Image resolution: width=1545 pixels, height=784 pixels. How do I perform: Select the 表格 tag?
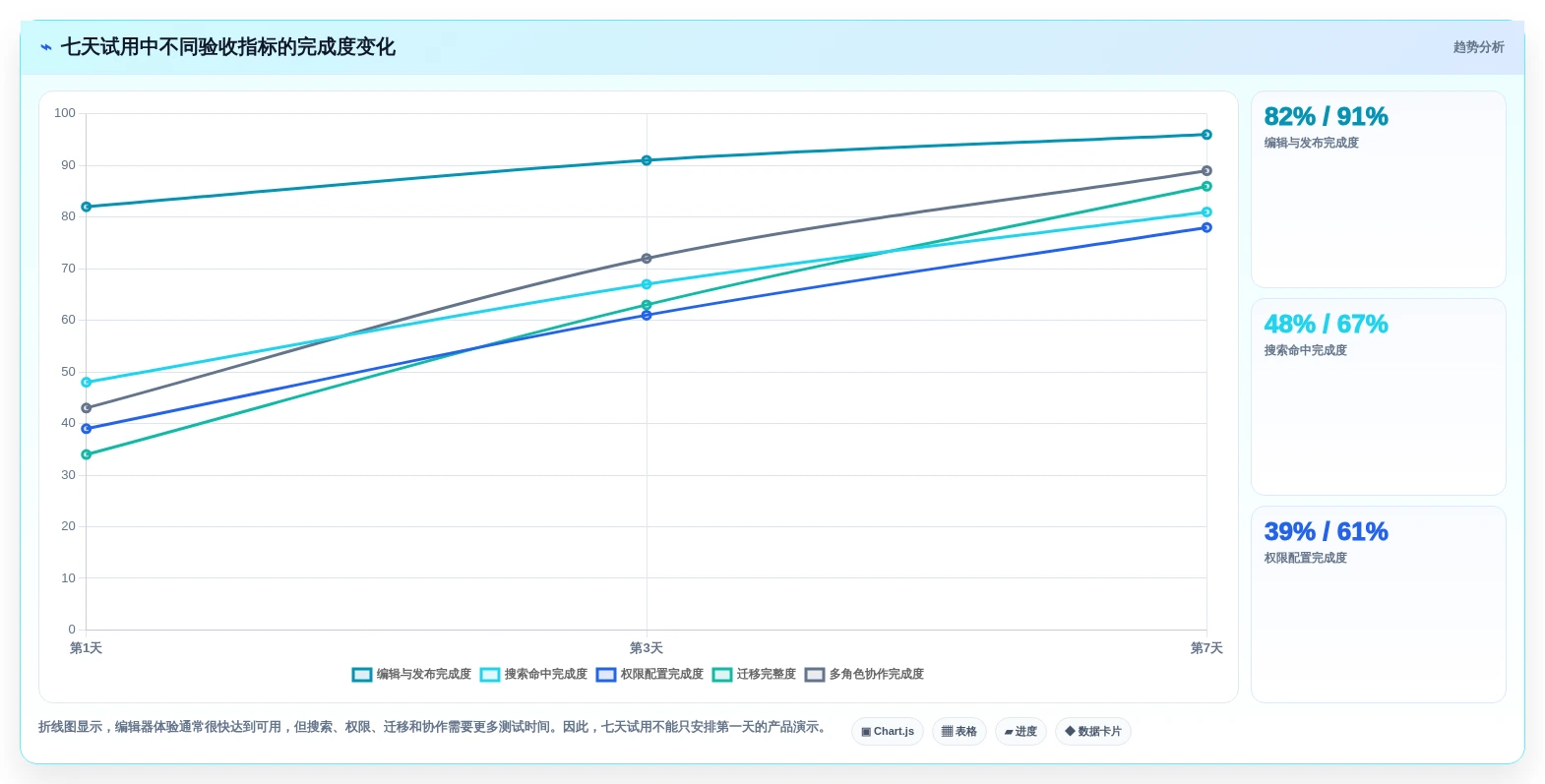959,732
